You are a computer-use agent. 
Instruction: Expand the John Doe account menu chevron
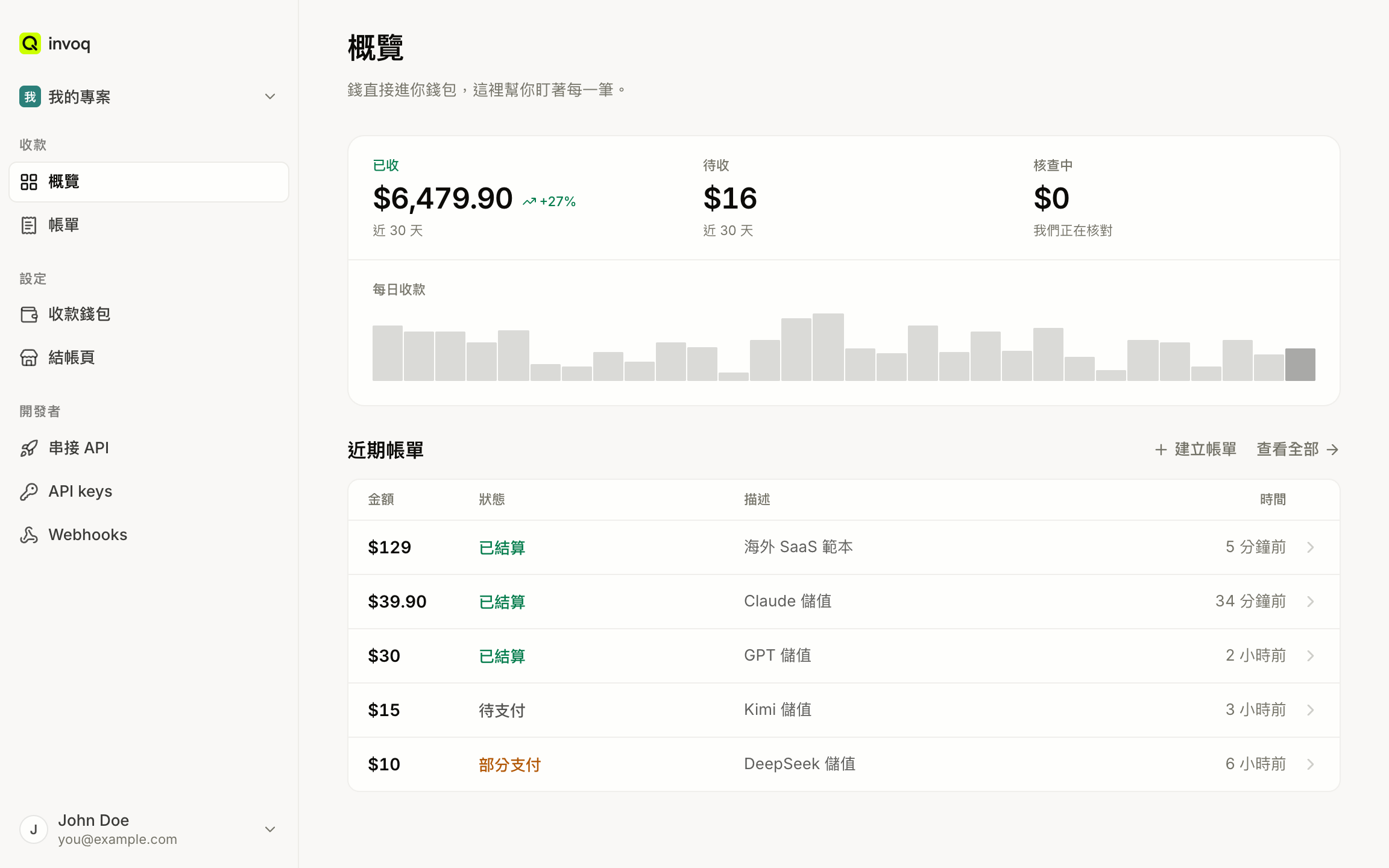click(x=270, y=829)
